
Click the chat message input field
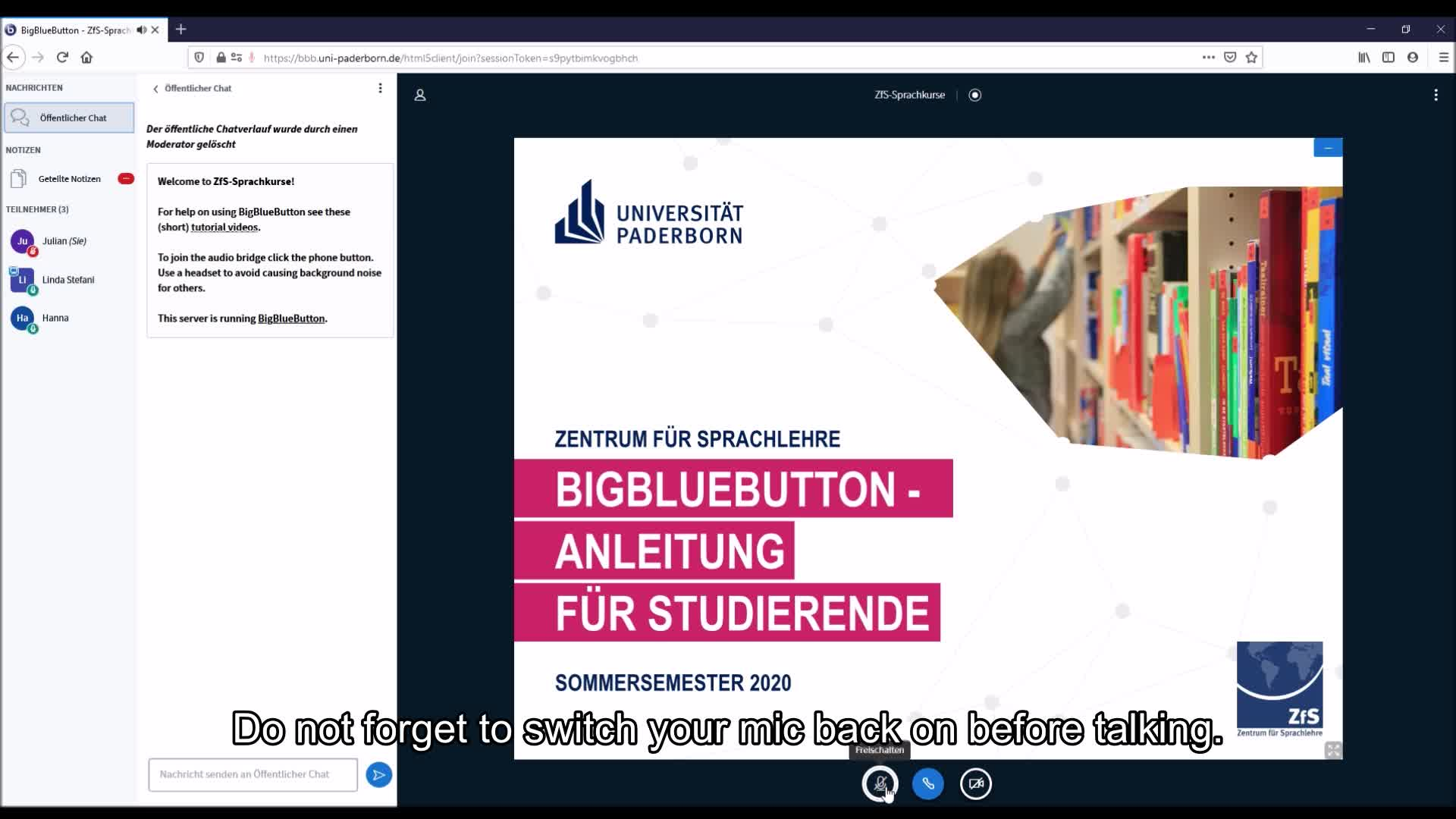point(253,774)
